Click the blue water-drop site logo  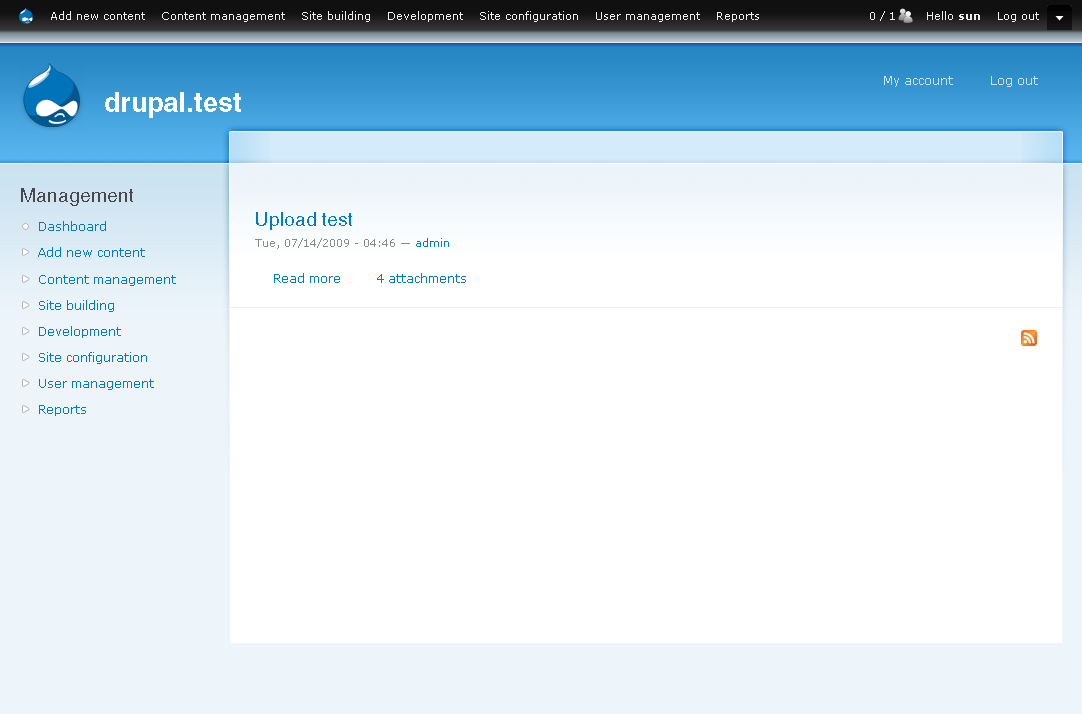point(50,96)
